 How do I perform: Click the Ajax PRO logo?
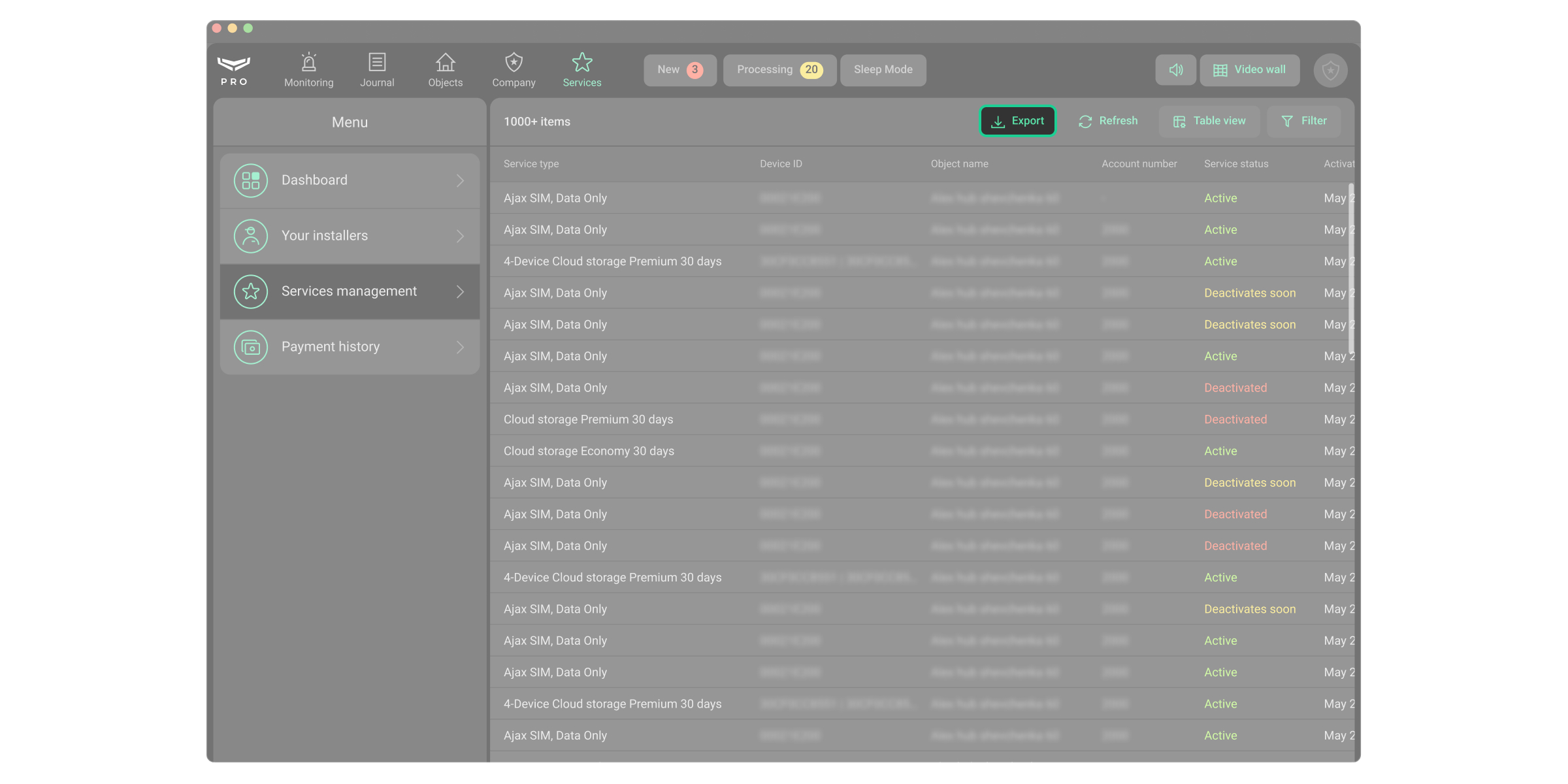tap(234, 70)
